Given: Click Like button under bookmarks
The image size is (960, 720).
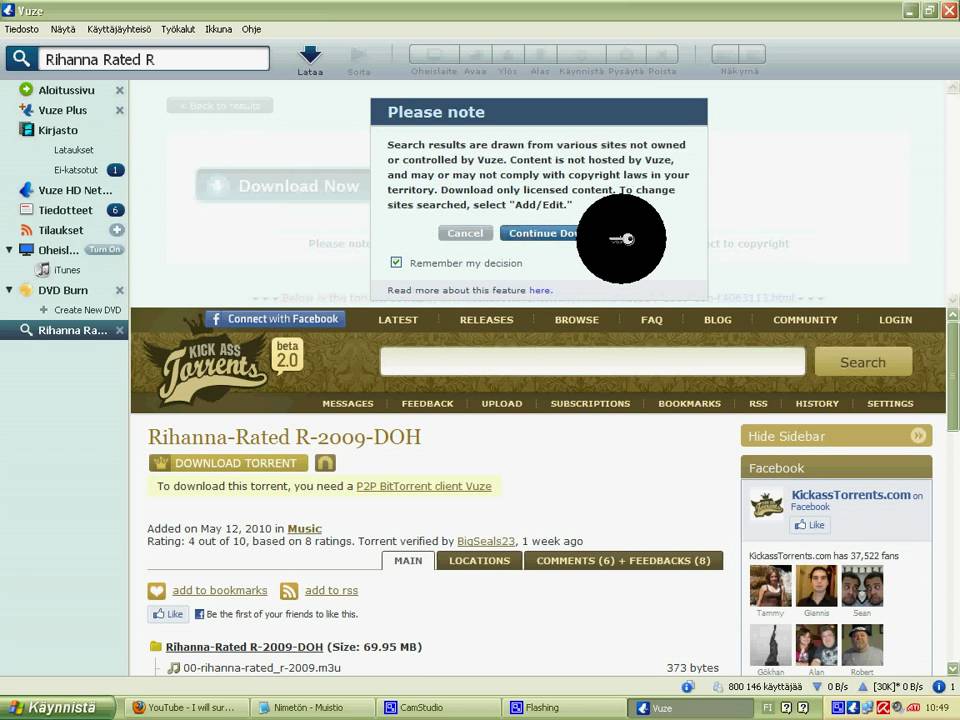Looking at the screenshot, I should click(168, 614).
